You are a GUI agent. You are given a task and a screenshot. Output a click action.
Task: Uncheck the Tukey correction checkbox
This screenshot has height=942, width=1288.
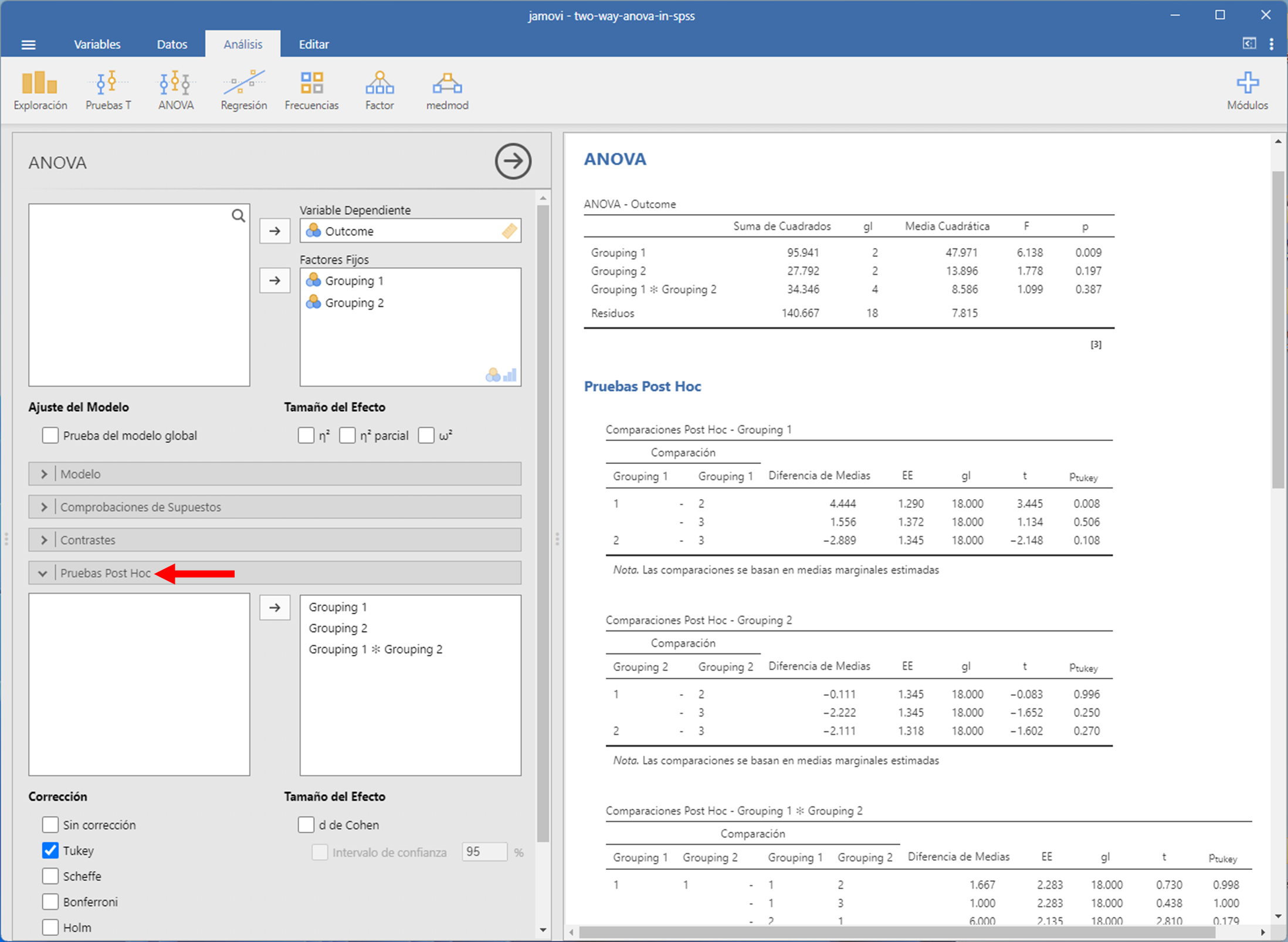50,850
